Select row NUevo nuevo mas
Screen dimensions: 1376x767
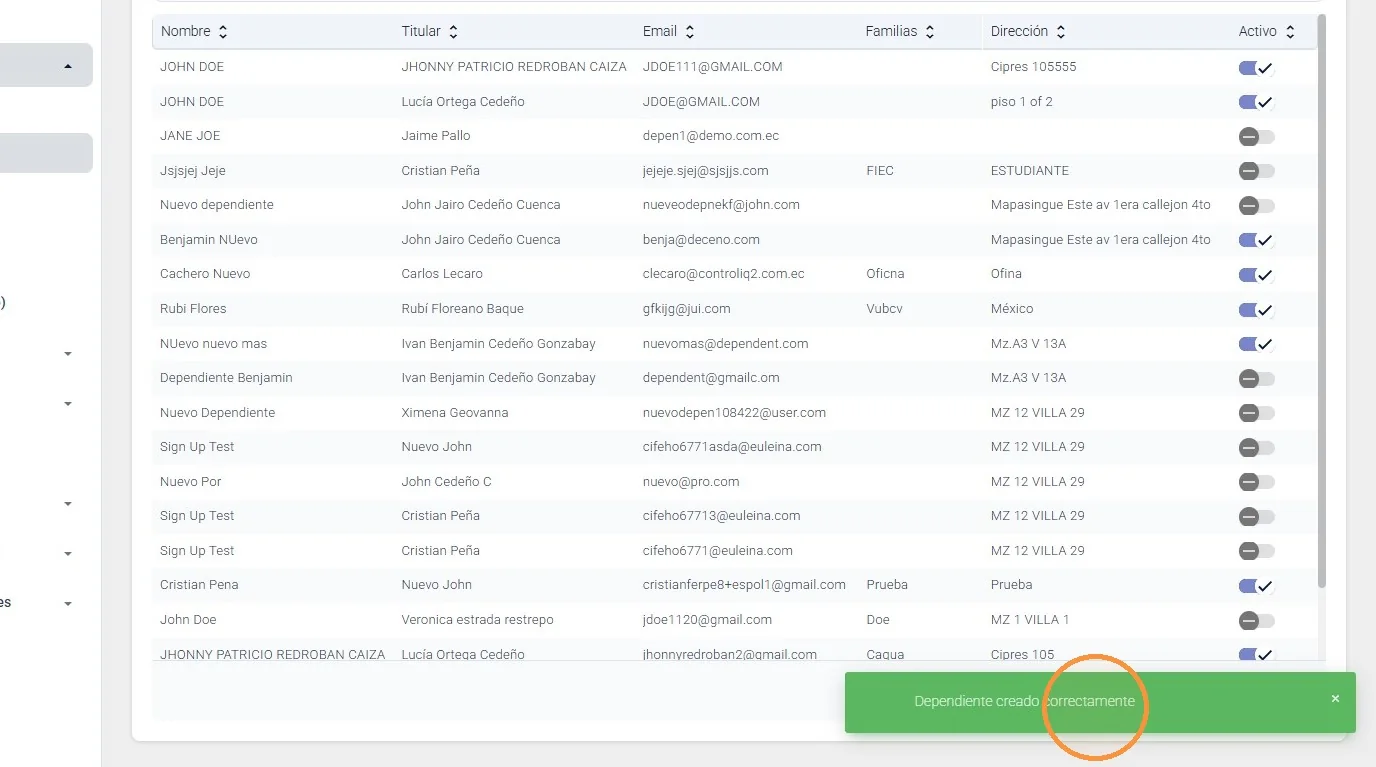click(x=734, y=343)
